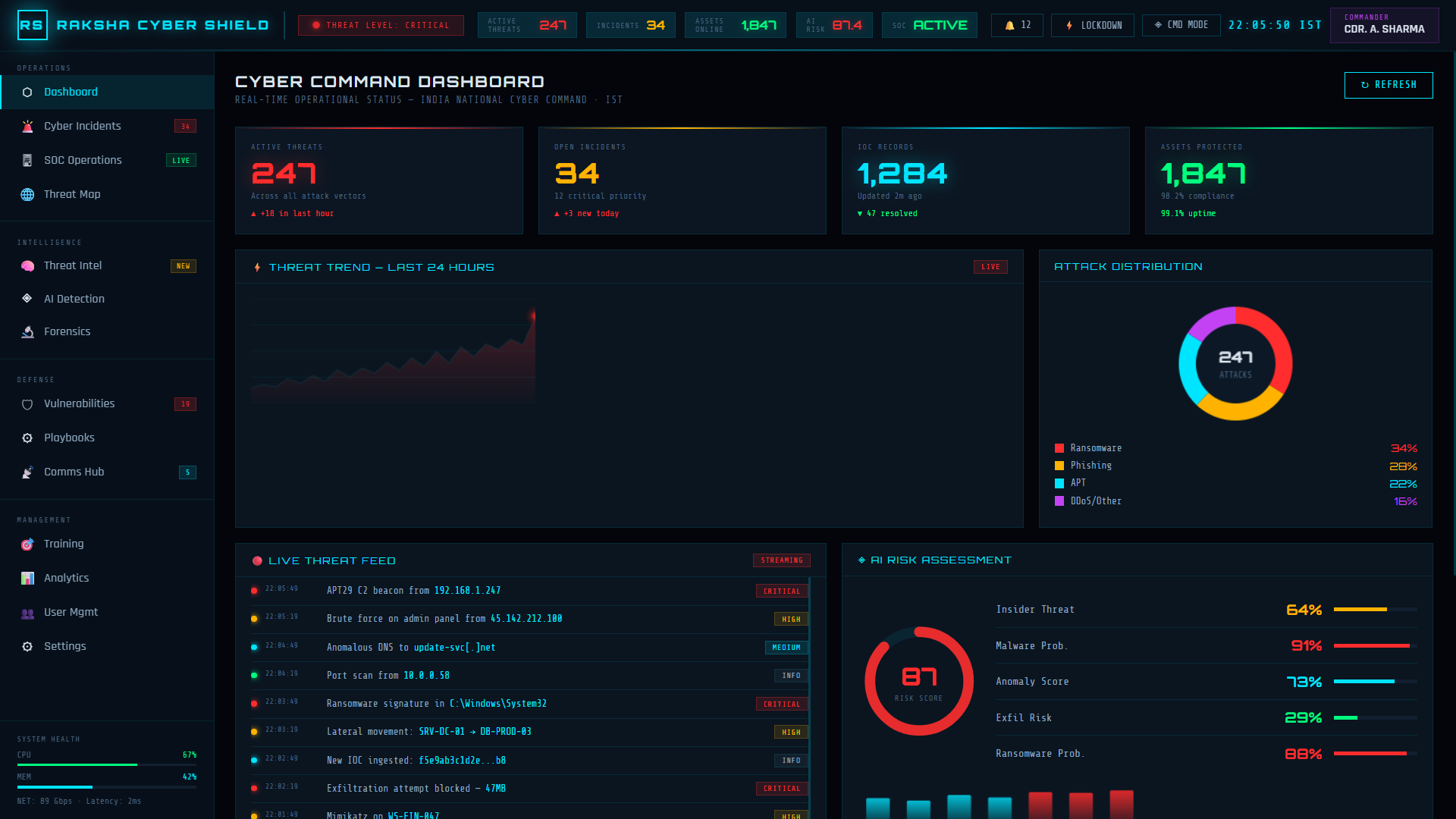1456x819 pixels.
Task: Click the Vulnerabilities shield icon
Action: [x=27, y=404]
